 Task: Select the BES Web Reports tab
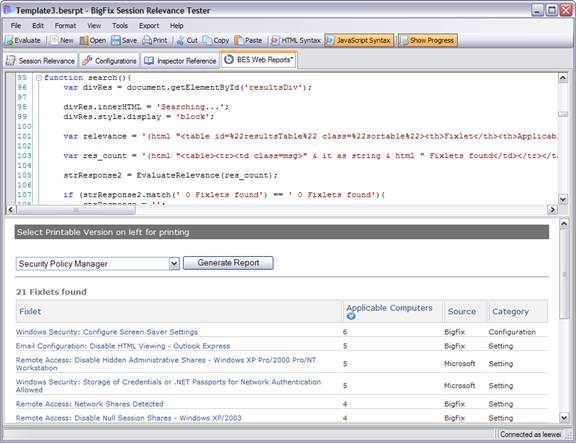tap(259, 60)
